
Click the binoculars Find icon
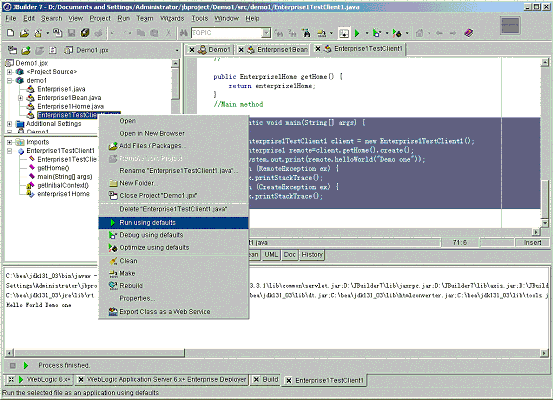click(x=183, y=33)
